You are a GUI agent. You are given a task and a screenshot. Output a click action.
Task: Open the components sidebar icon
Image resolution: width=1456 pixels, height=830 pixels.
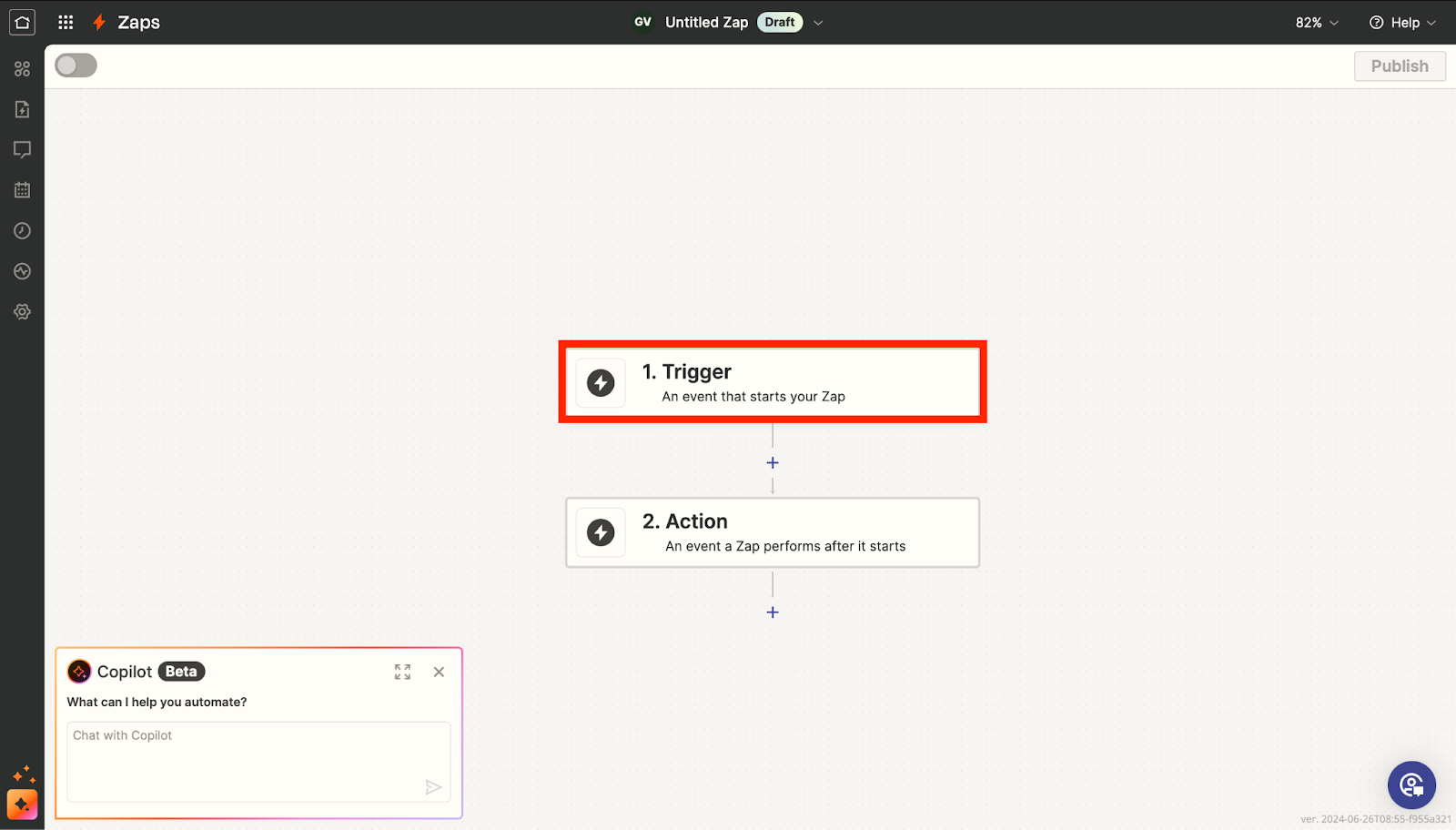[x=22, y=69]
